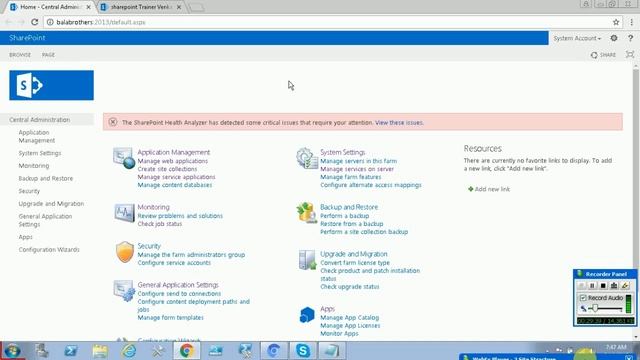Open Perform a backup link
The height and width of the screenshot is (360, 640).
(x=344, y=216)
